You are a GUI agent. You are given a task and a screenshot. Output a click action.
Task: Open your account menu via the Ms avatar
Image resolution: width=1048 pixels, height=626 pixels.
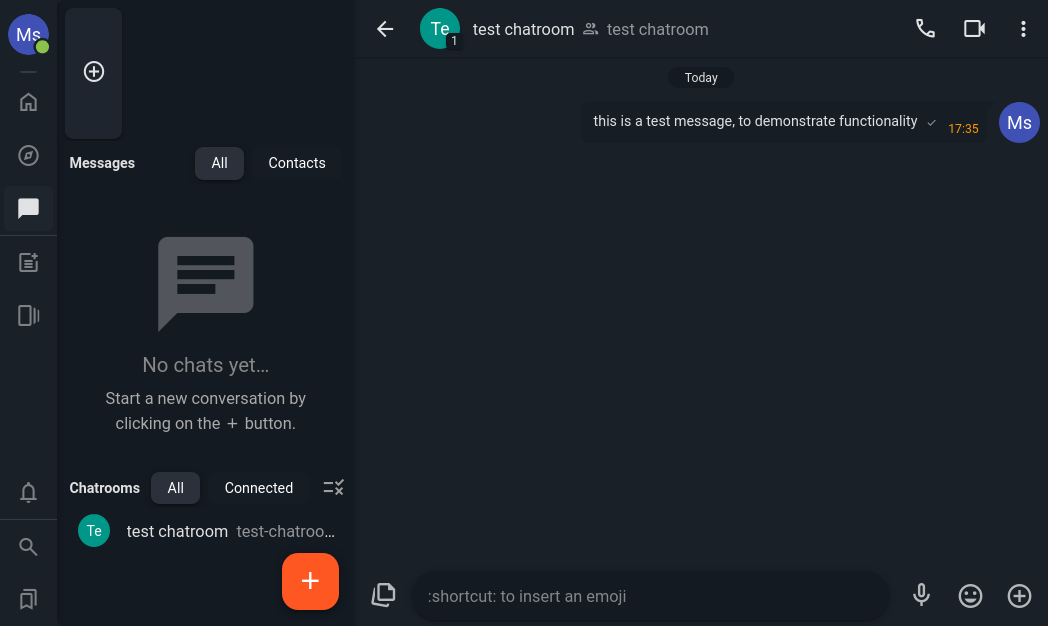click(x=27, y=34)
